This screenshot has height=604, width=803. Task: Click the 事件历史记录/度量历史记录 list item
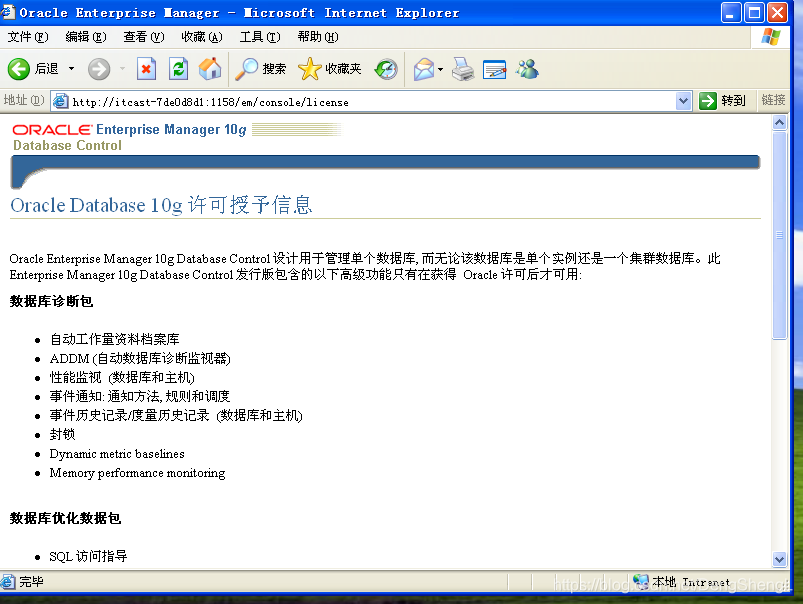click(176, 415)
